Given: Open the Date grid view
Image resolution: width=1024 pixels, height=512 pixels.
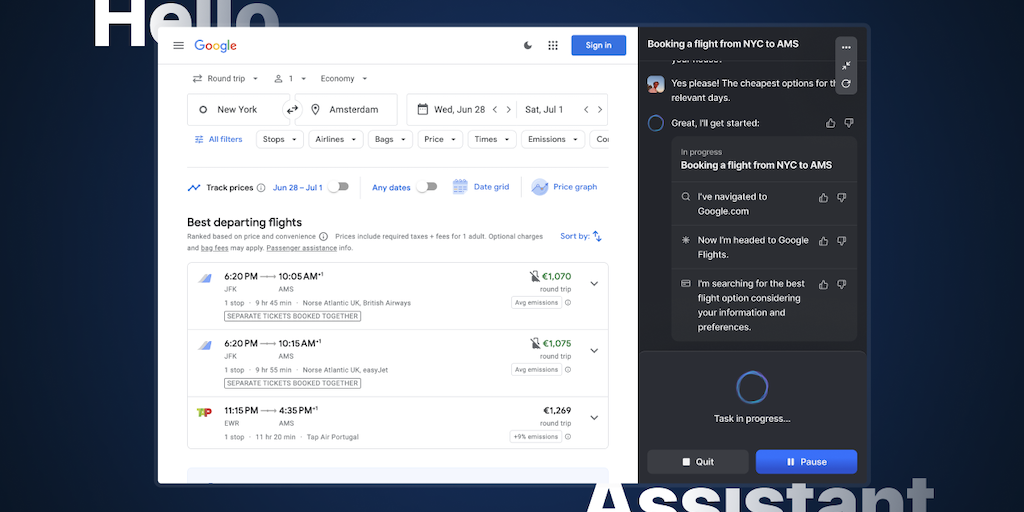Looking at the screenshot, I should (x=481, y=187).
